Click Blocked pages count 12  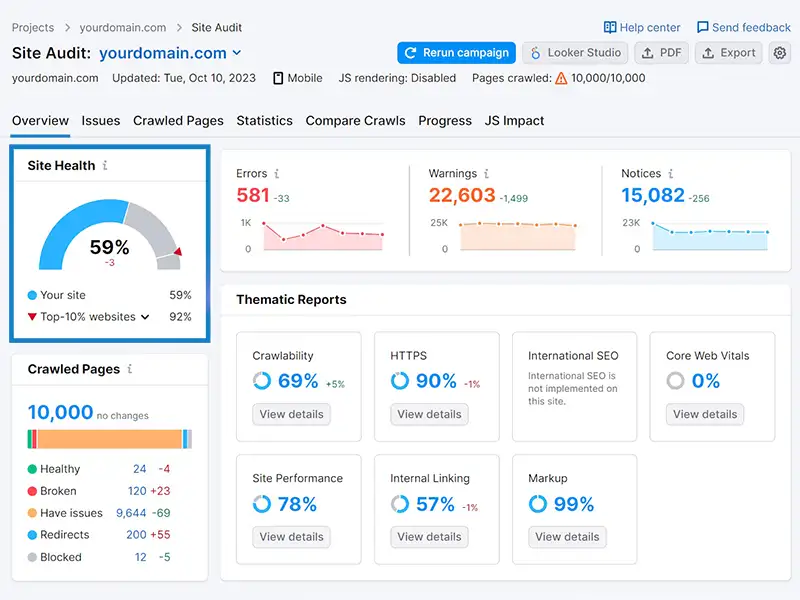click(141, 557)
